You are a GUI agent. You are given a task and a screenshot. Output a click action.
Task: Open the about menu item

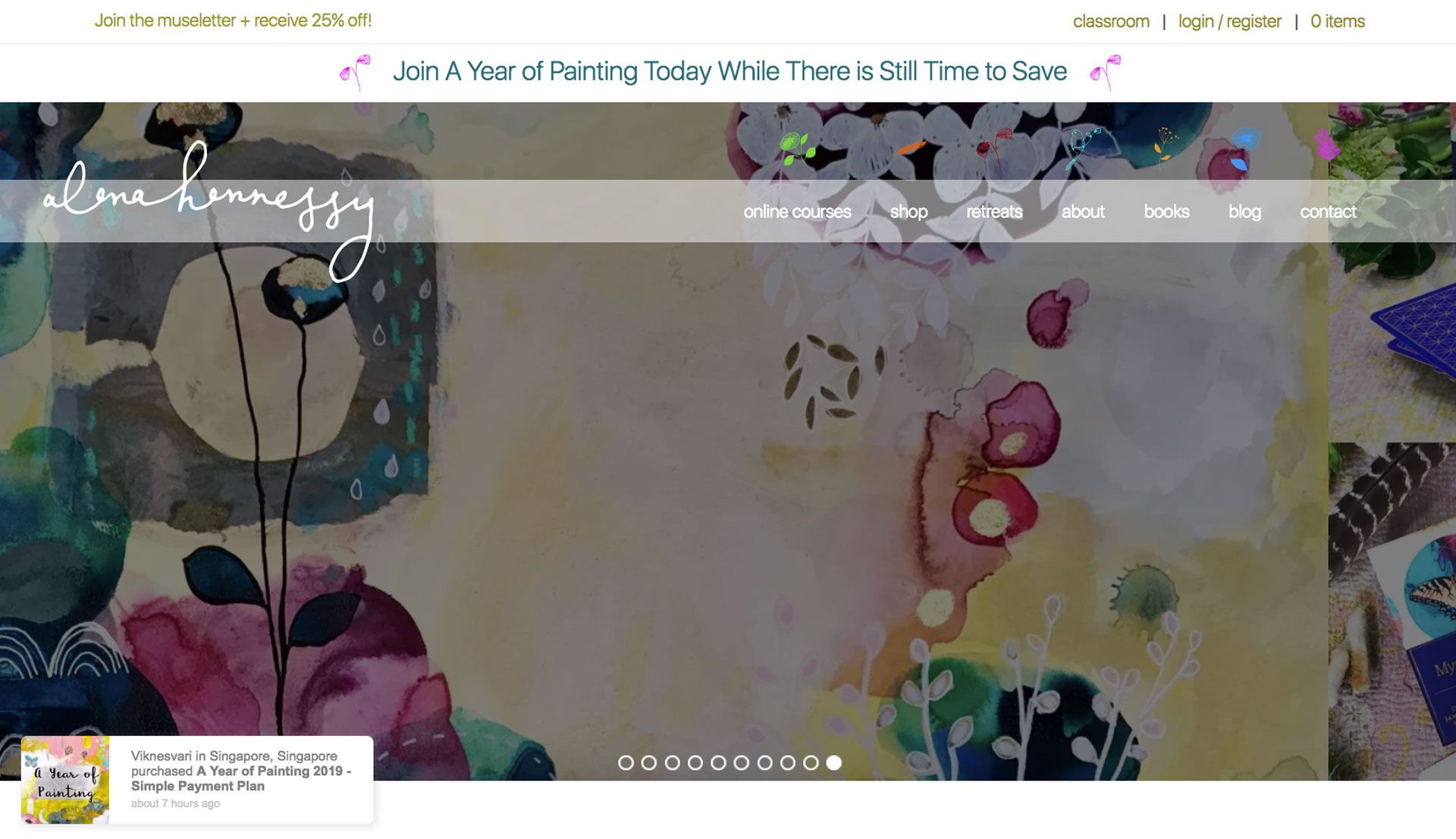(1083, 212)
